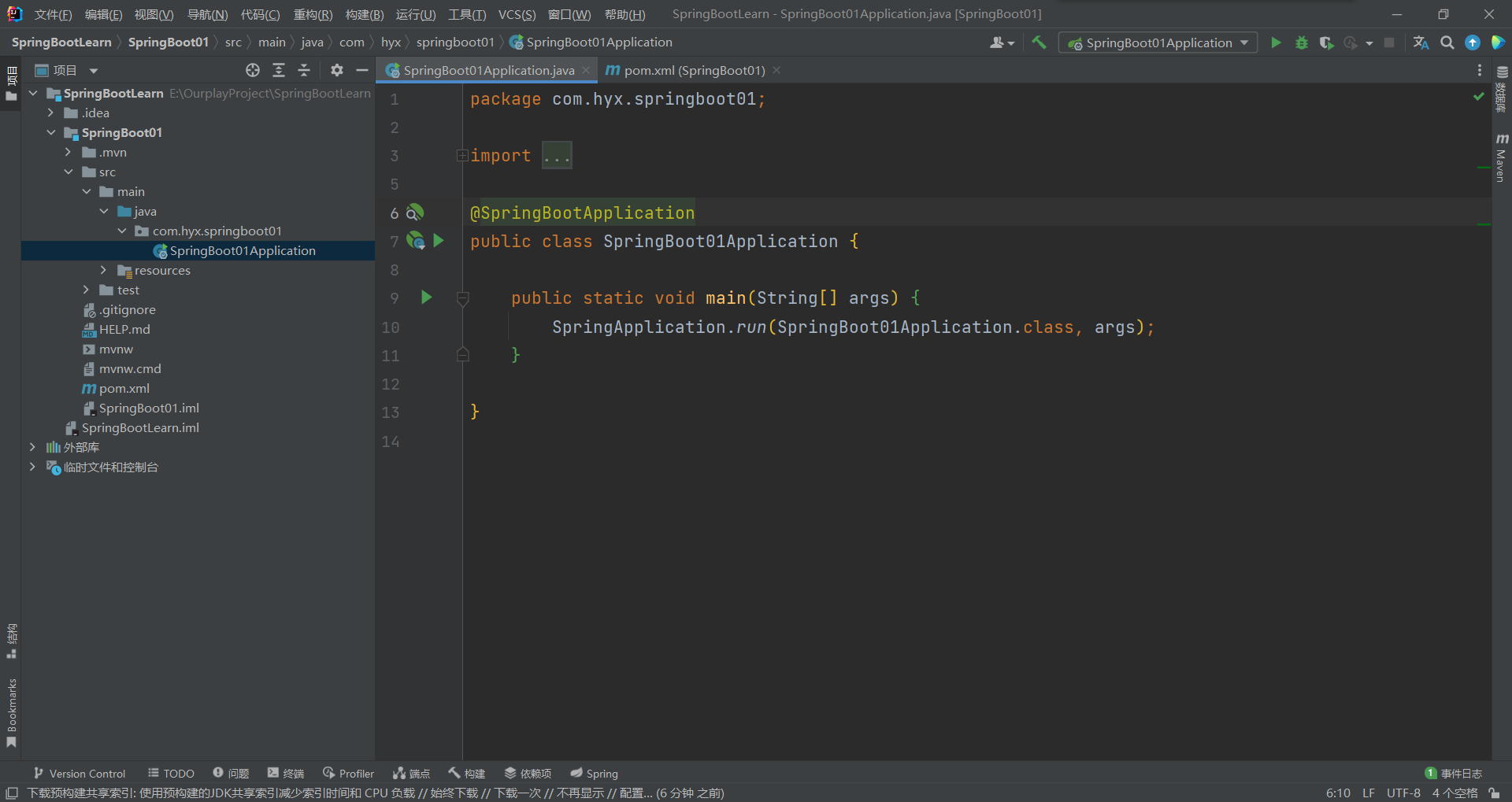The width and height of the screenshot is (1512, 802).
Task: Open the Profiler tool window
Action: click(348, 774)
